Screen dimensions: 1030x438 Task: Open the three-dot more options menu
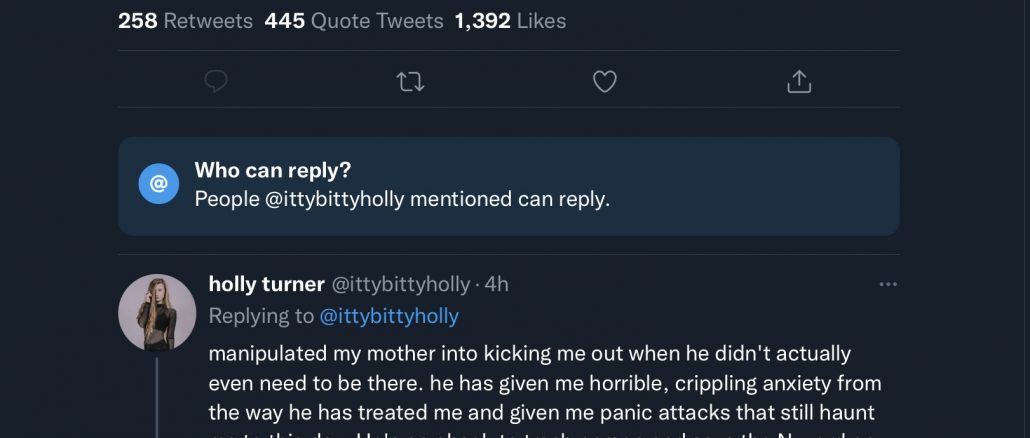click(x=888, y=285)
